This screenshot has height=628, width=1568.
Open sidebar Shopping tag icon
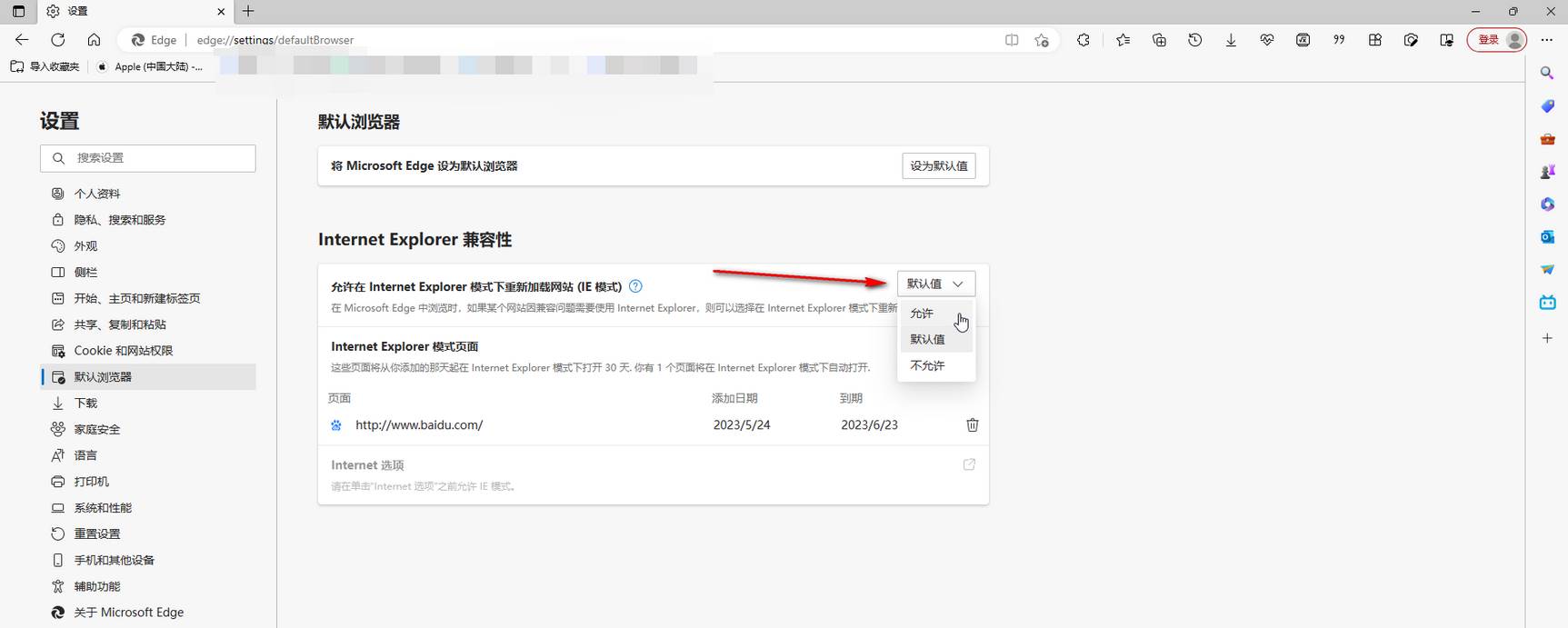pyautogui.click(x=1547, y=106)
